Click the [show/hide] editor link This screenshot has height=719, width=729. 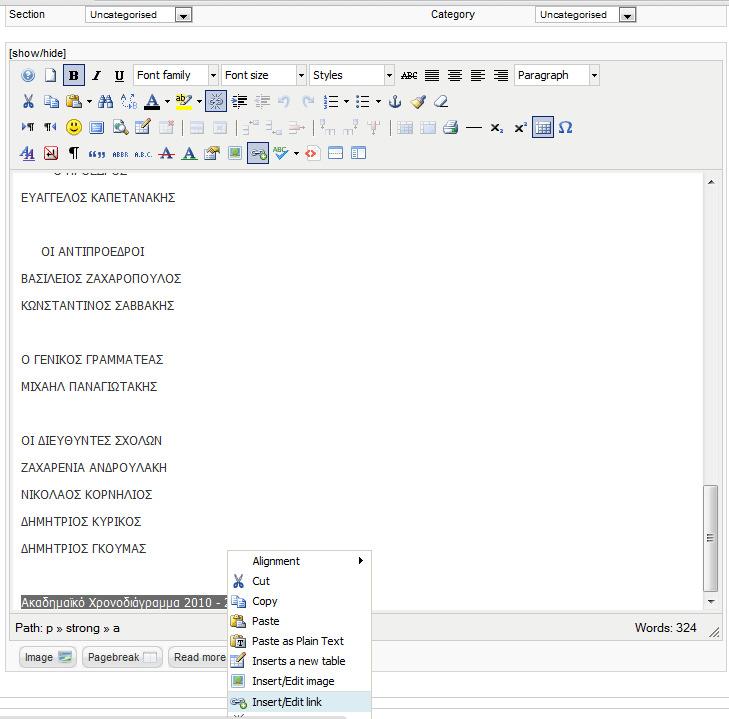point(38,53)
